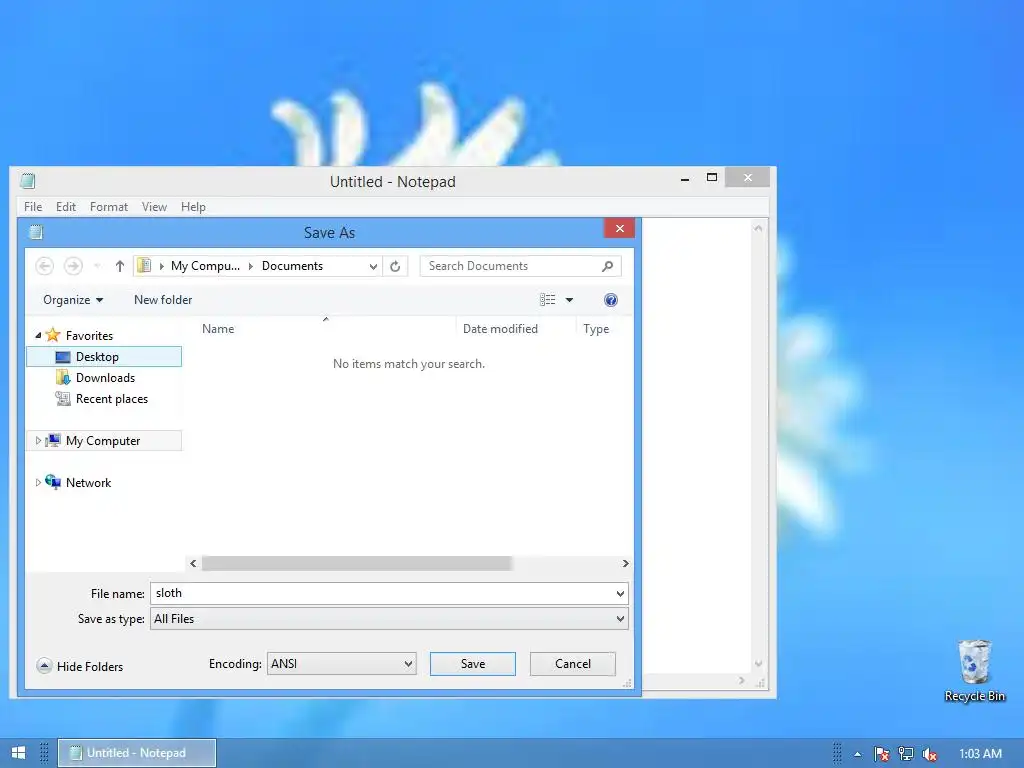Viewport: 1024px width, 768px height.
Task: Click the horizontal scrollbar thumb in file list
Action: click(357, 563)
